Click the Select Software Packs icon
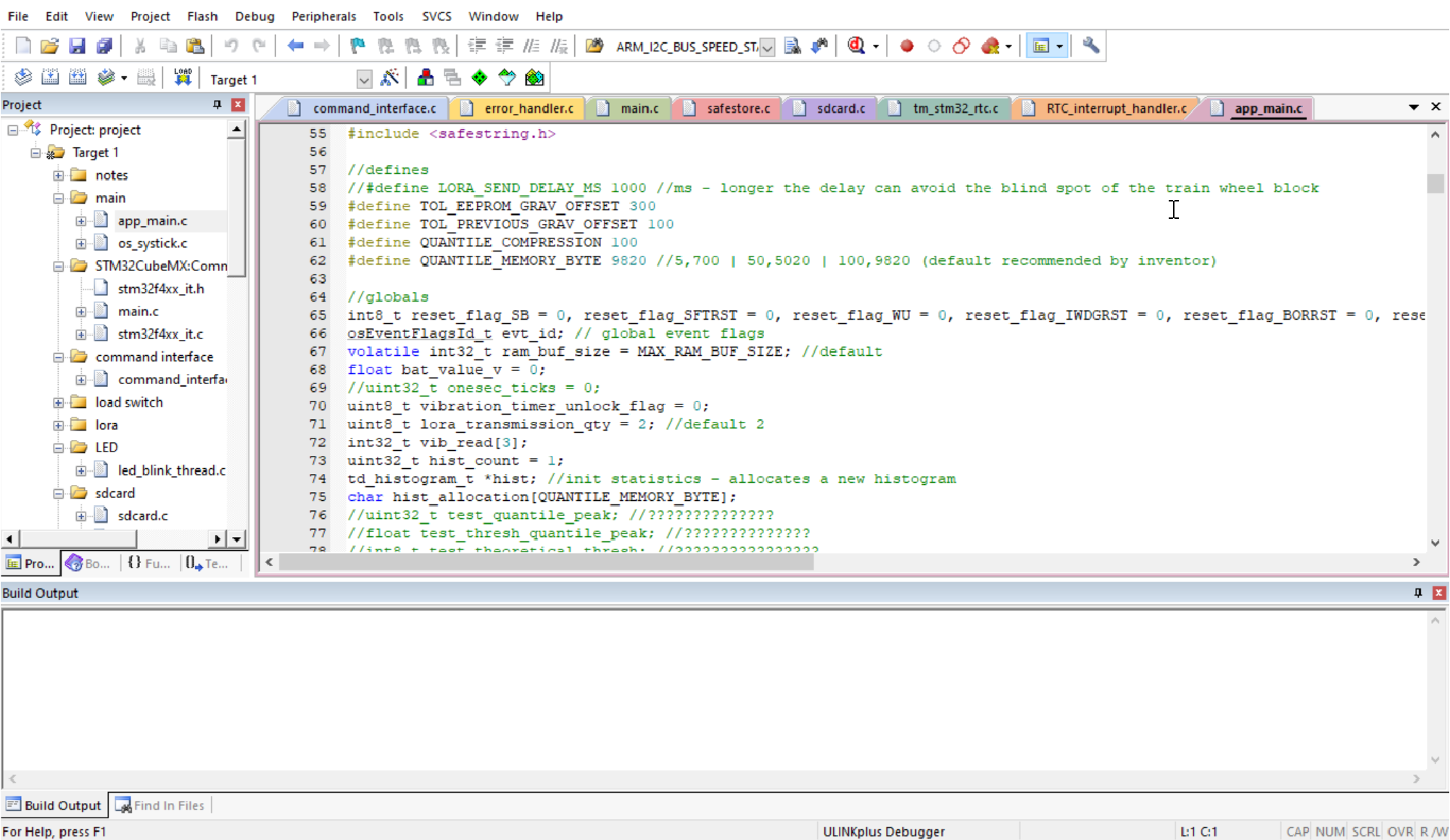This screenshot has width=1450, height=840. 507,78
